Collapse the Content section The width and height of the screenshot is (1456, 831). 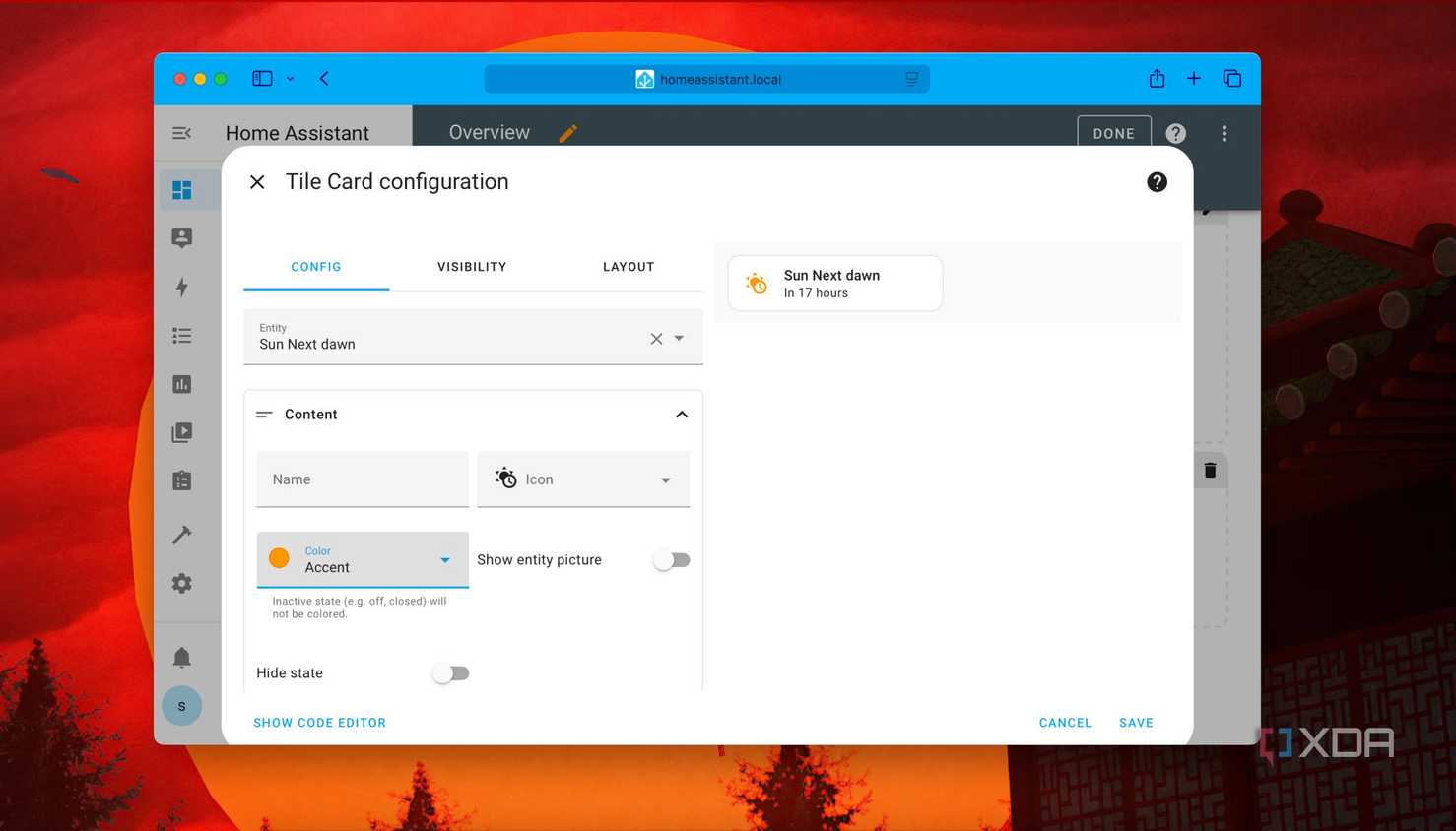[682, 415]
